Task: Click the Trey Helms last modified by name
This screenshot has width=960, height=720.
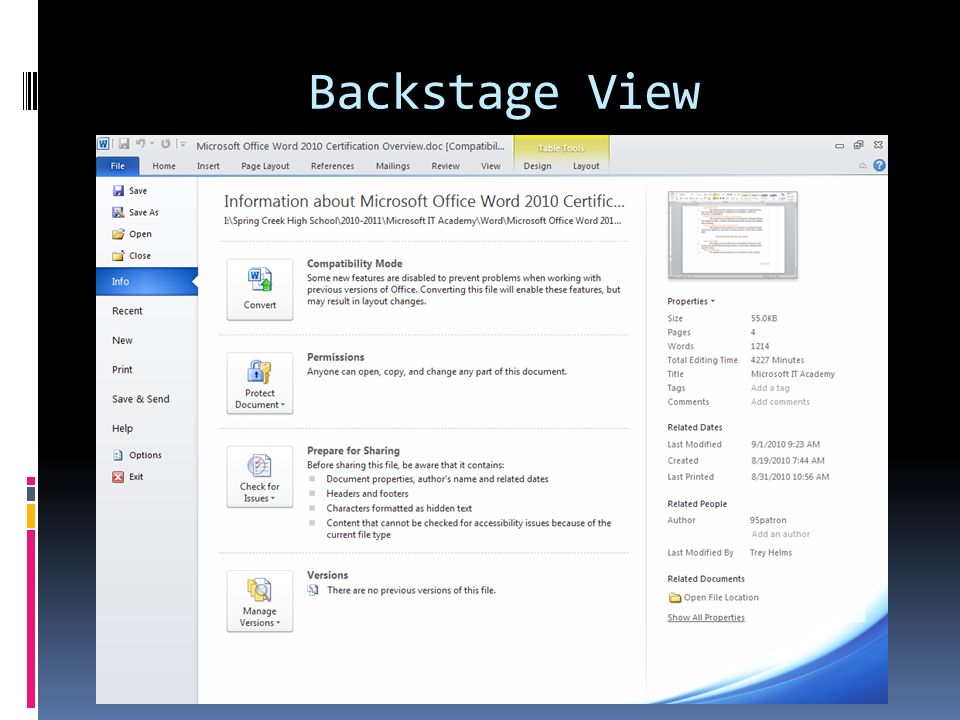Action: click(771, 553)
